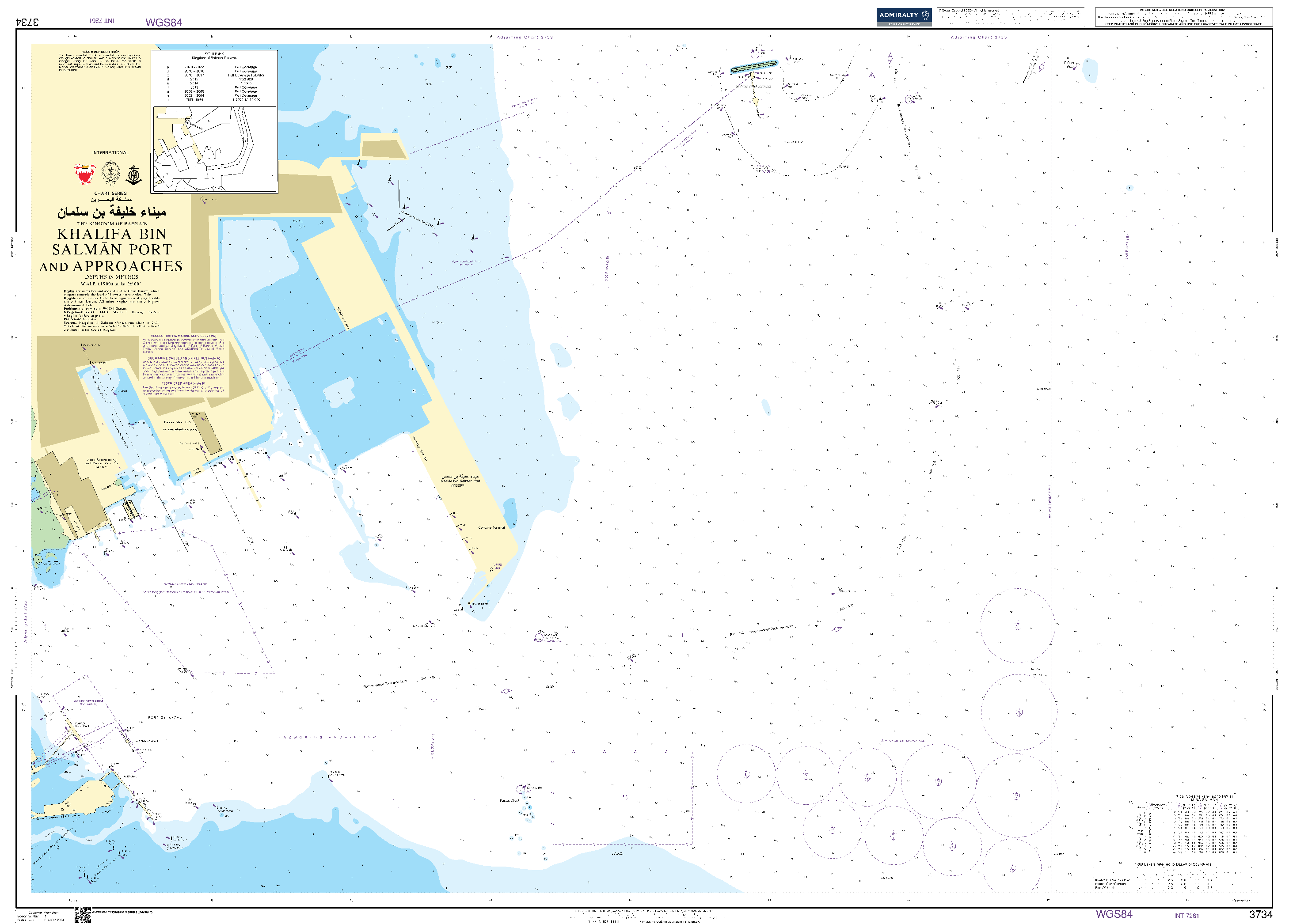Click the 'DEPTHS IN METRES' line
Image resolution: width=1289 pixels, height=924 pixels.
[111, 277]
